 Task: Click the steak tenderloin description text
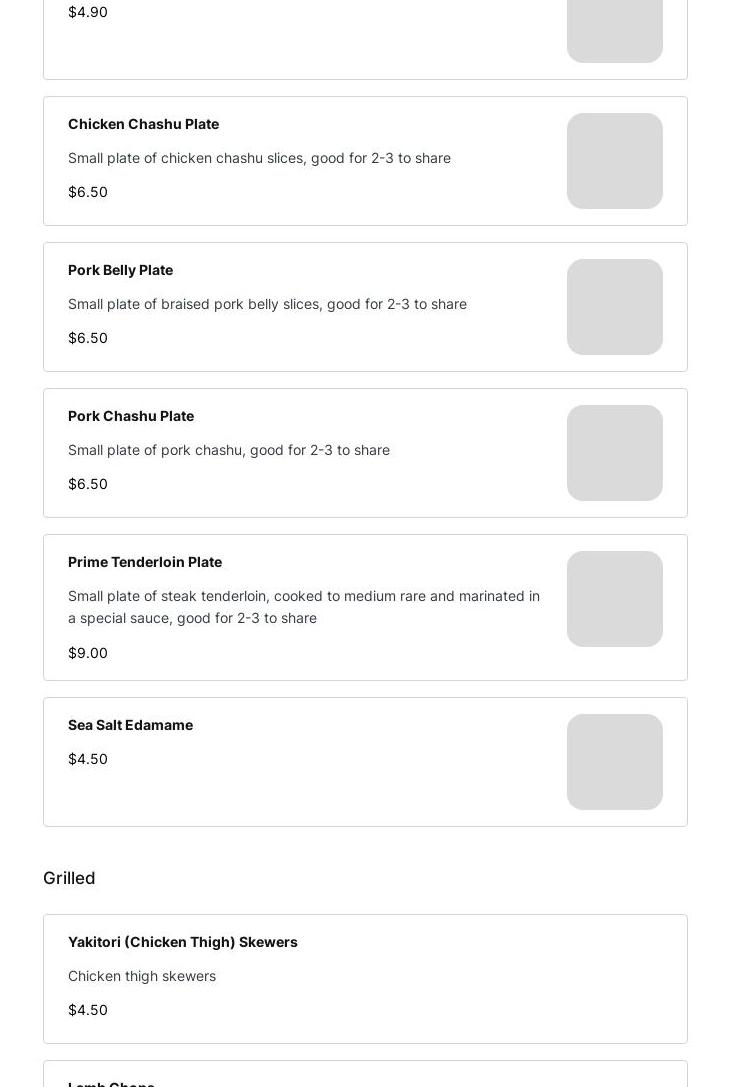303,607
